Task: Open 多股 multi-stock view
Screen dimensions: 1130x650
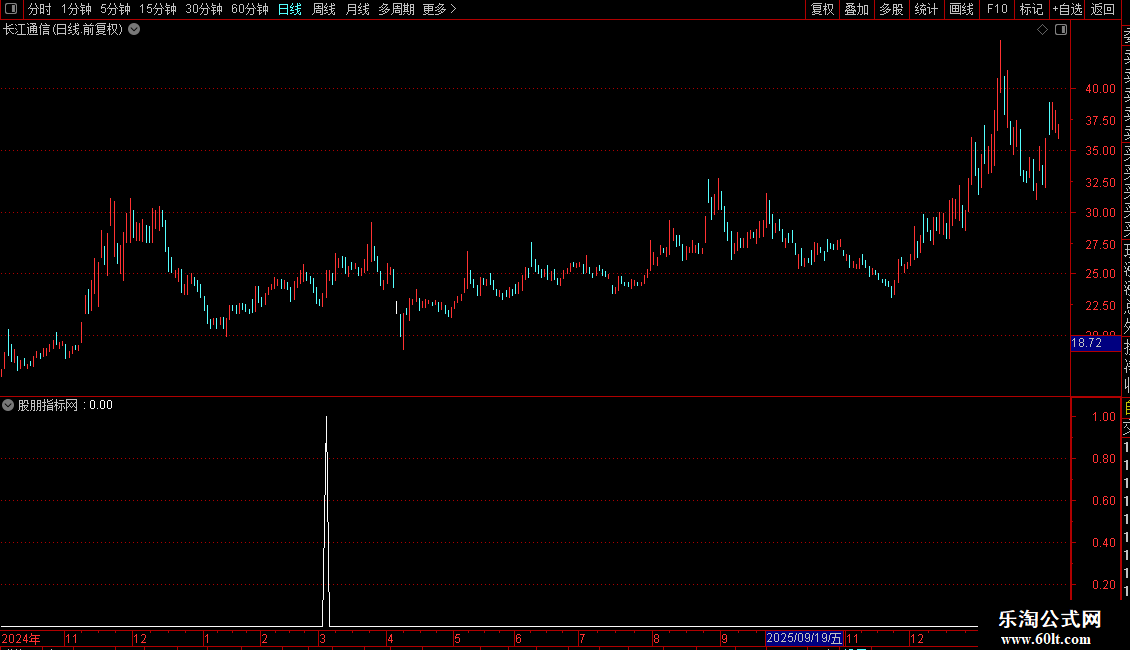Action: [891, 9]
